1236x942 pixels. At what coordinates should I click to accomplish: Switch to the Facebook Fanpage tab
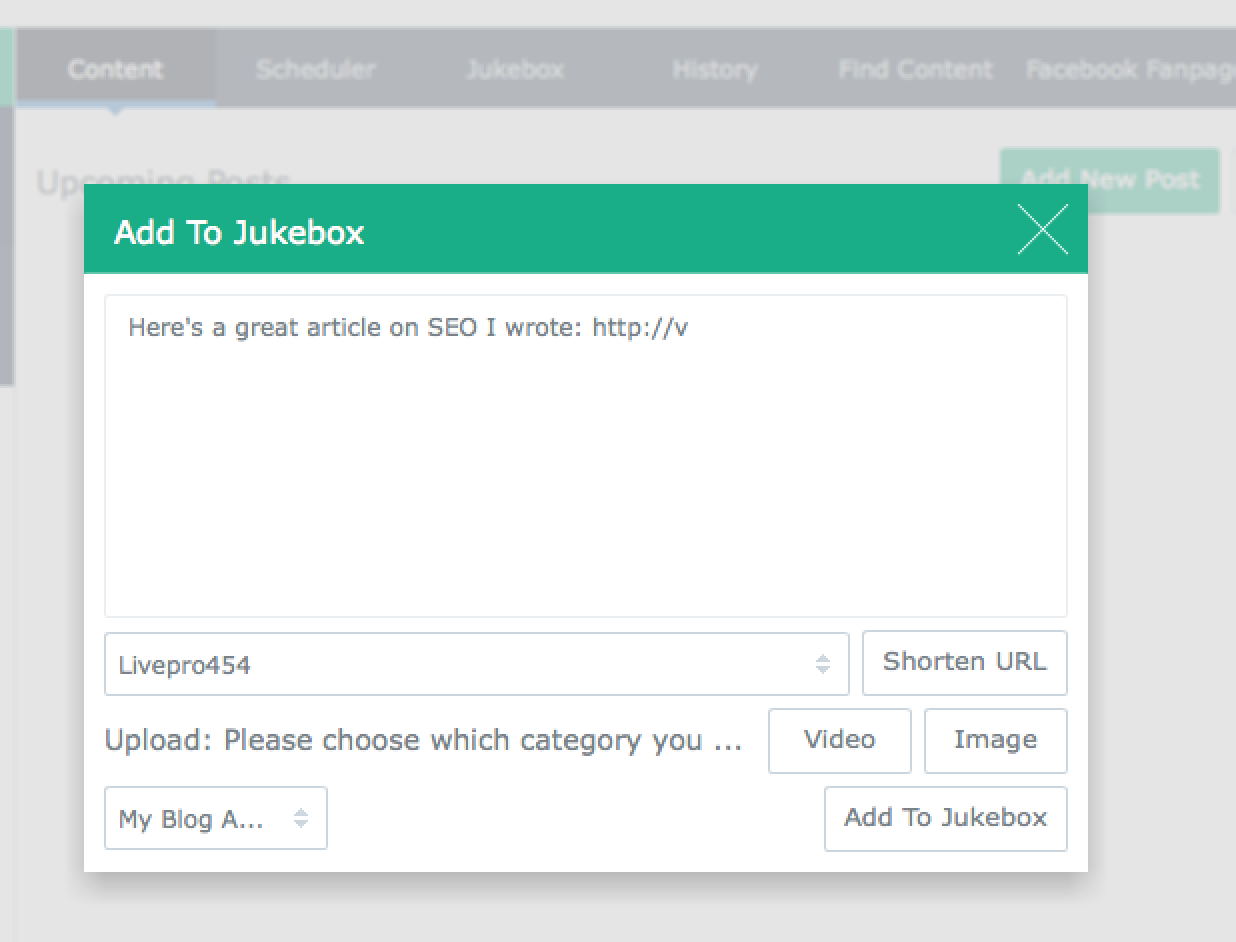(1130, 70)
